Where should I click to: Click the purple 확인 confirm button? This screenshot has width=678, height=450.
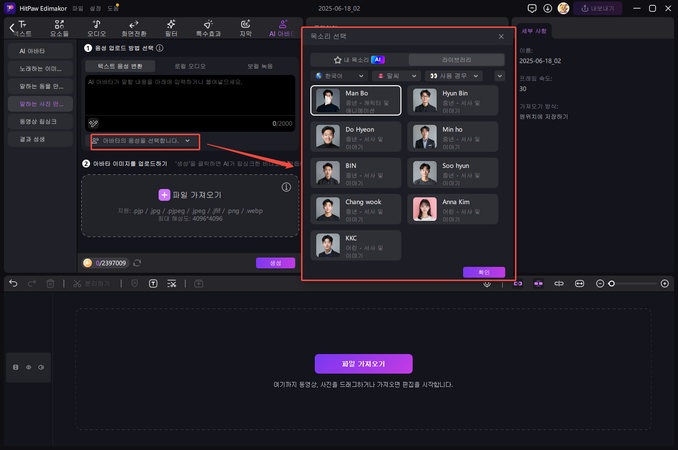484,272
